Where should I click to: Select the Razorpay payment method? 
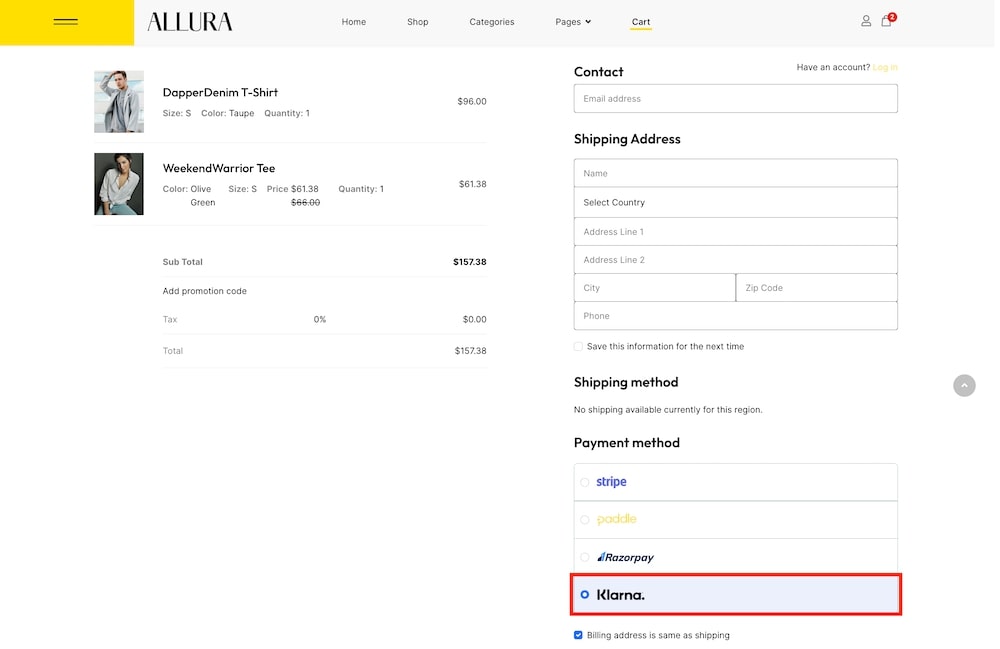click(585, 557)
